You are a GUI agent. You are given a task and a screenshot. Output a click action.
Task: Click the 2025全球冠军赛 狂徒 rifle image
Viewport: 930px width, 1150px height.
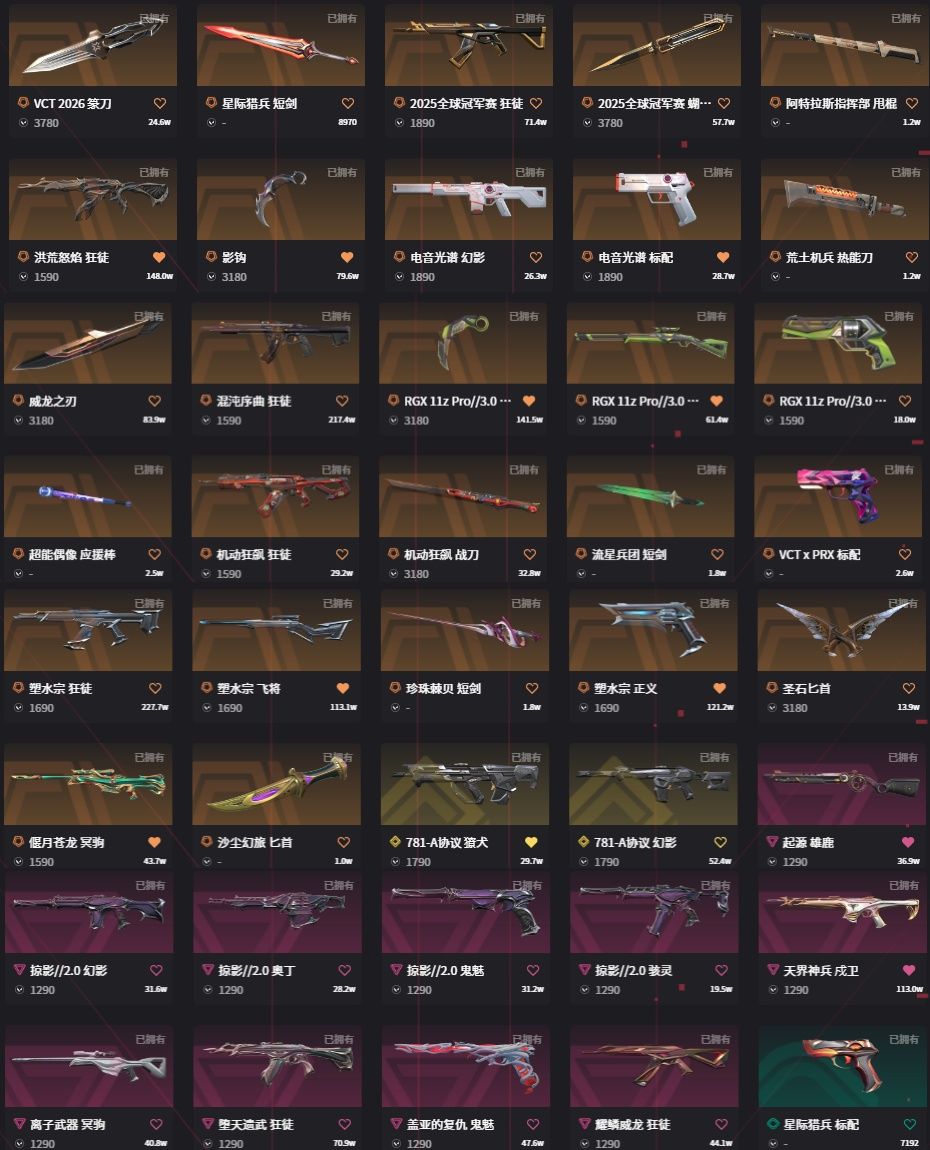[469, 45]
